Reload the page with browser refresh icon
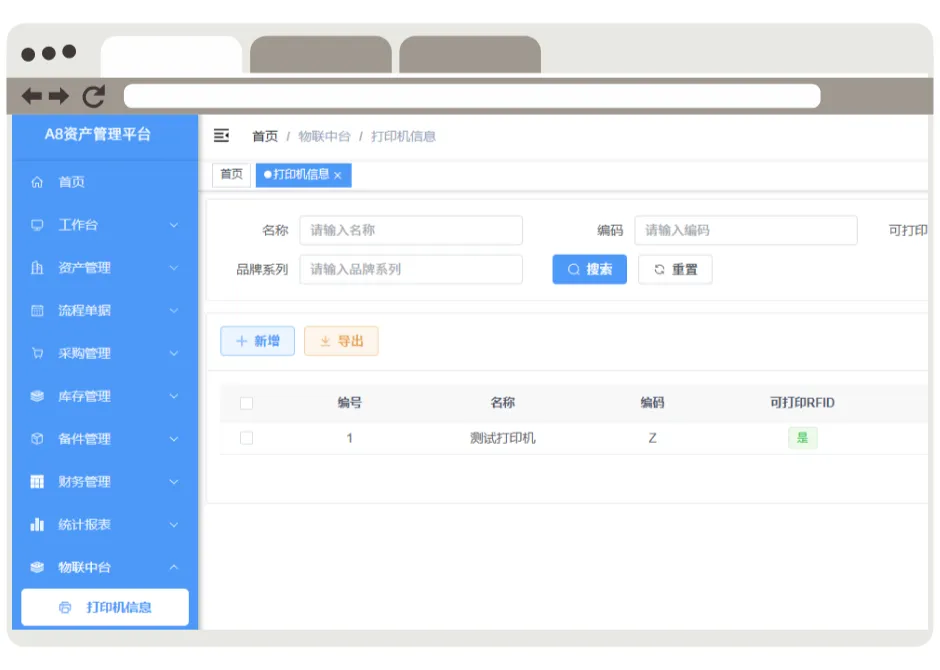The width and height of the screenshot is (940, 670). pos(94,96)
